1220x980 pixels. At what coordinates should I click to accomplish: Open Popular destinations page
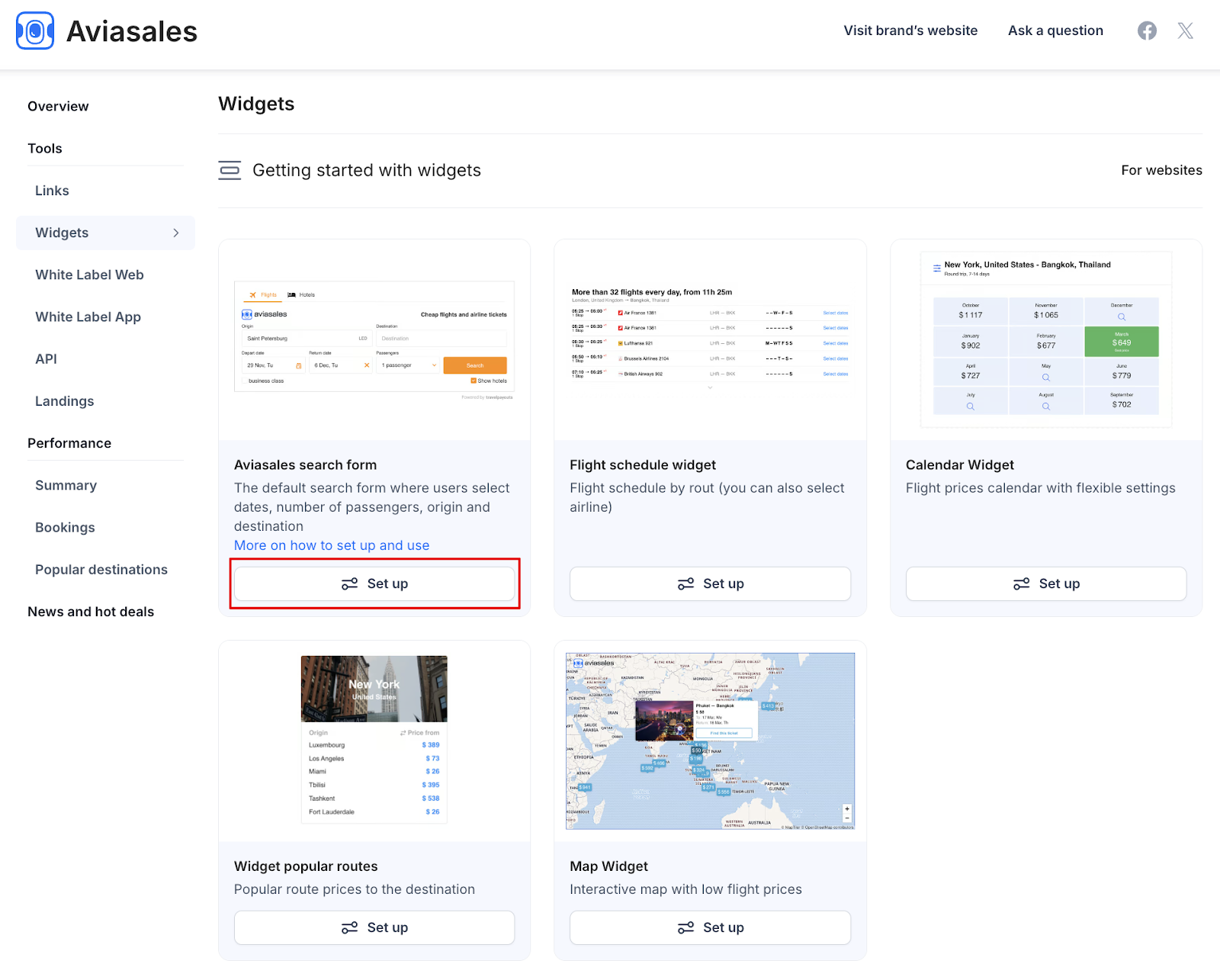(101, 570)
